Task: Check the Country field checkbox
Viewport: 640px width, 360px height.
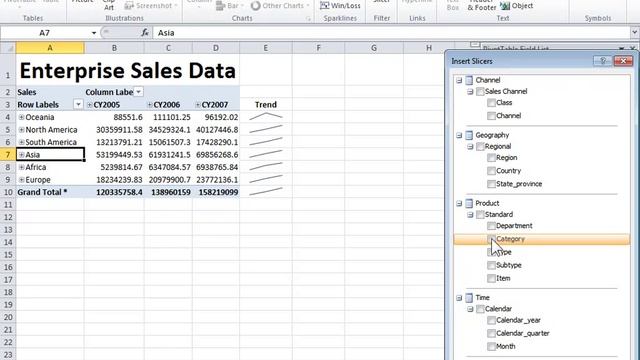Action: coord(491,171)
